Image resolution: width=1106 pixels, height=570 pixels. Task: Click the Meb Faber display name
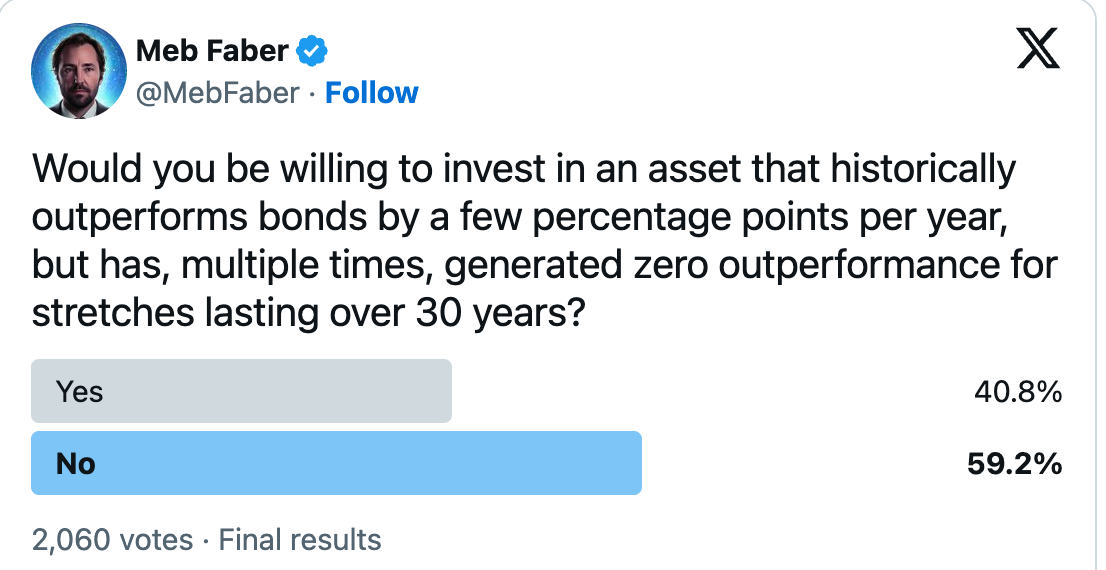click(212, 51)
